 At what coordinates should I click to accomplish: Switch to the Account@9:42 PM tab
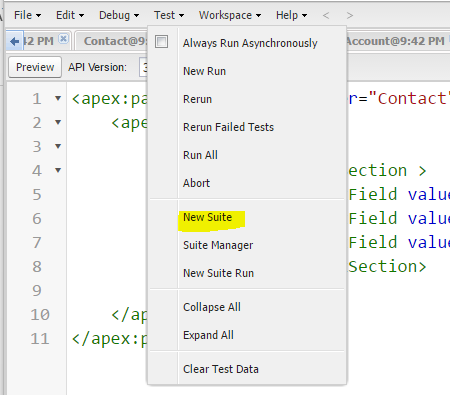(x=395, y=41)
